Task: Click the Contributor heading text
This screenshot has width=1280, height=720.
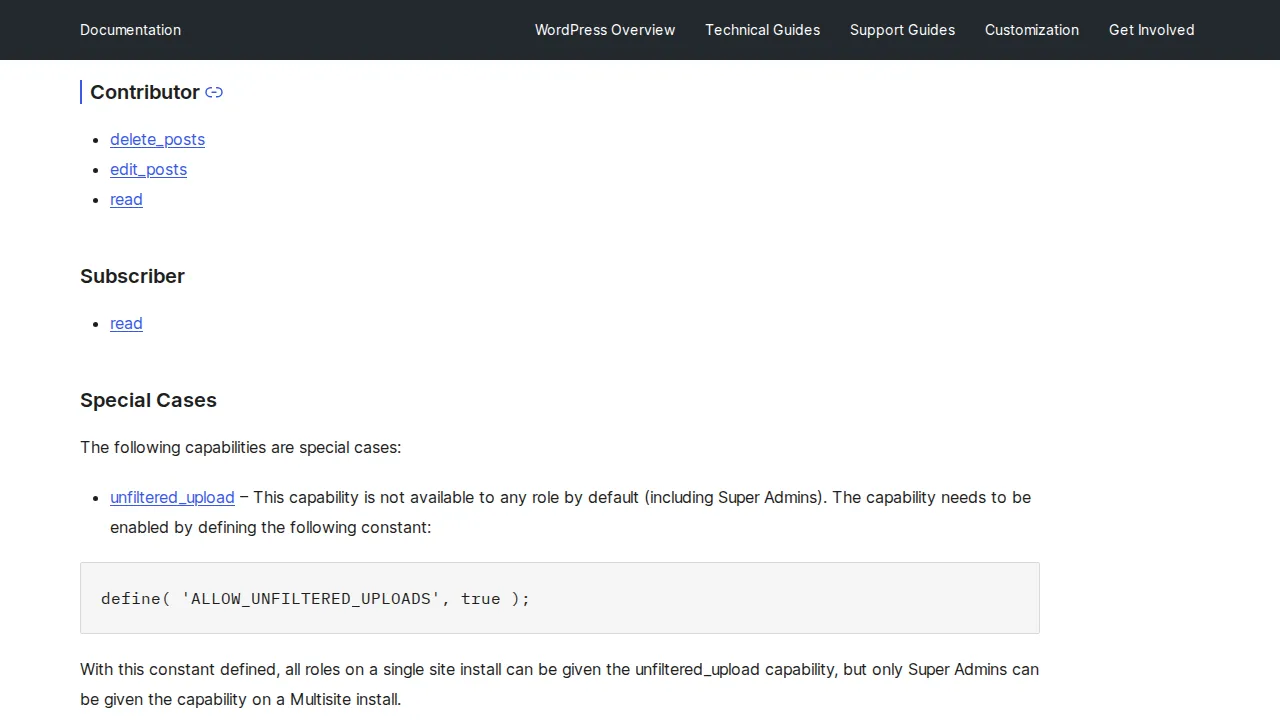Action: 145,92
